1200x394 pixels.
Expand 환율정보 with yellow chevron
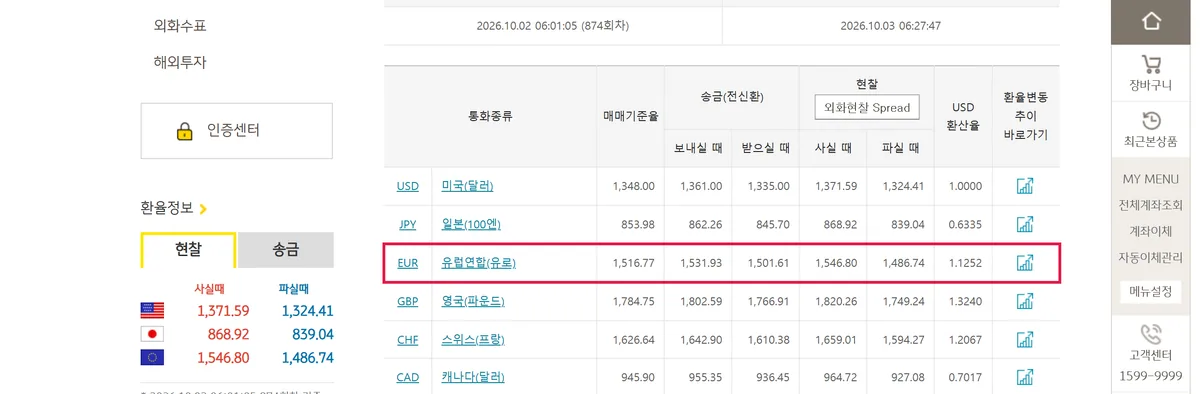click(203, 209)
